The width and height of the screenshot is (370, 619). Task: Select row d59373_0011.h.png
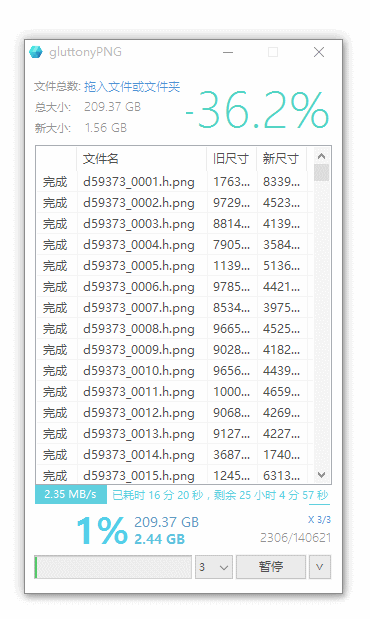[x=175, y=392]
